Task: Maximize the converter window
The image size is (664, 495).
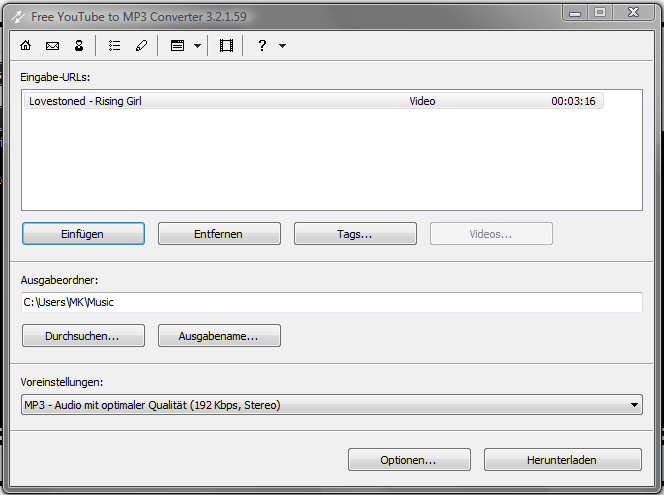Action: click(x=600, y=13)
